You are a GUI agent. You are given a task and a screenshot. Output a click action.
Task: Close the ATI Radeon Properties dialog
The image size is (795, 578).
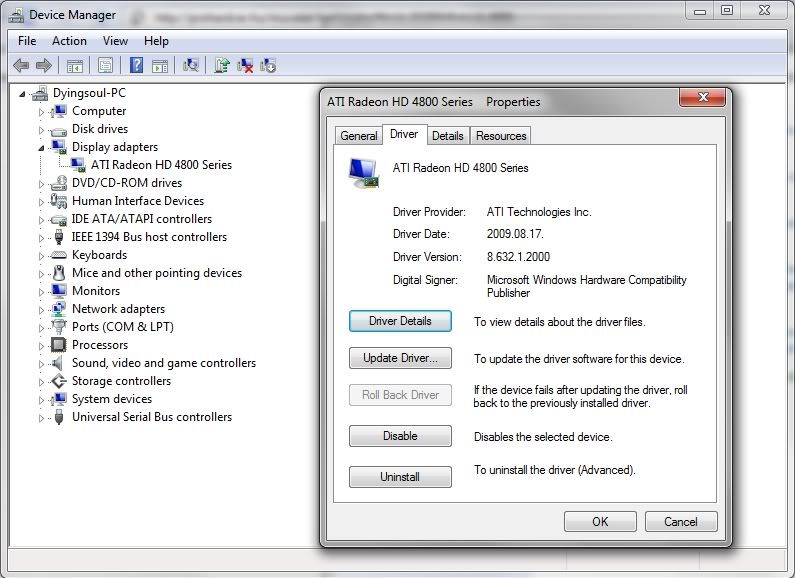(702, 97)
